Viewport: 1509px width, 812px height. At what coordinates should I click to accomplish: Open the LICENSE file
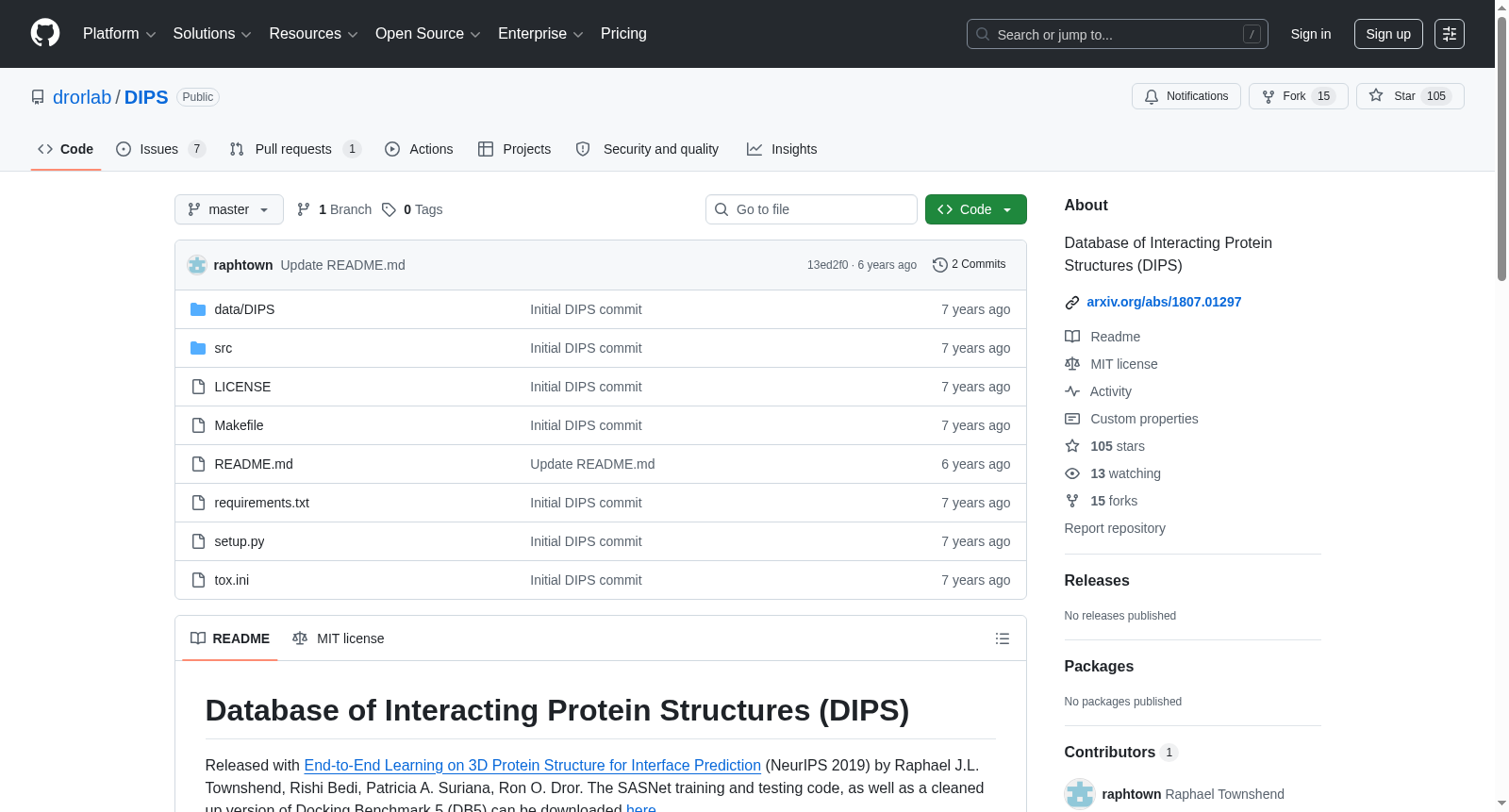click(x=242, y=387)
